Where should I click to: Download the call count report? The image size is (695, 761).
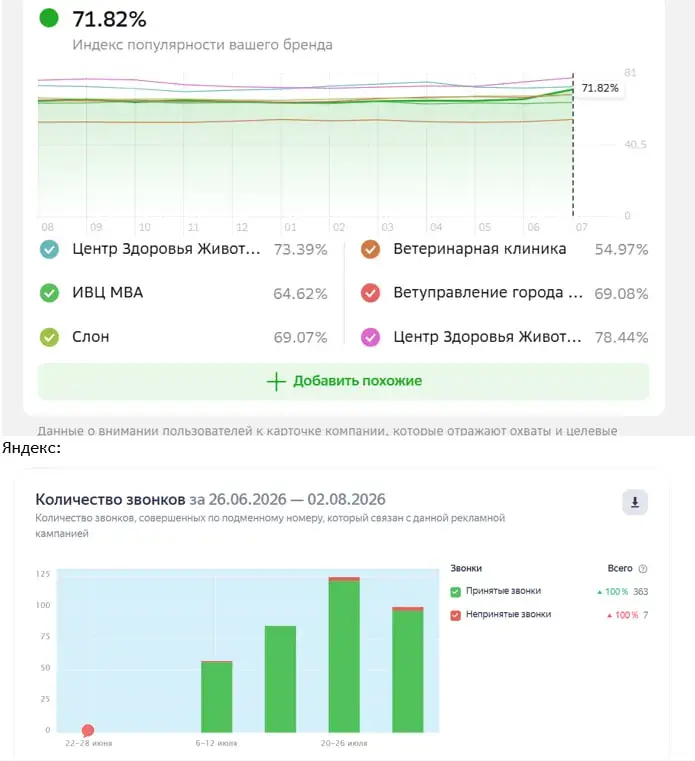[x=635, y=502]
